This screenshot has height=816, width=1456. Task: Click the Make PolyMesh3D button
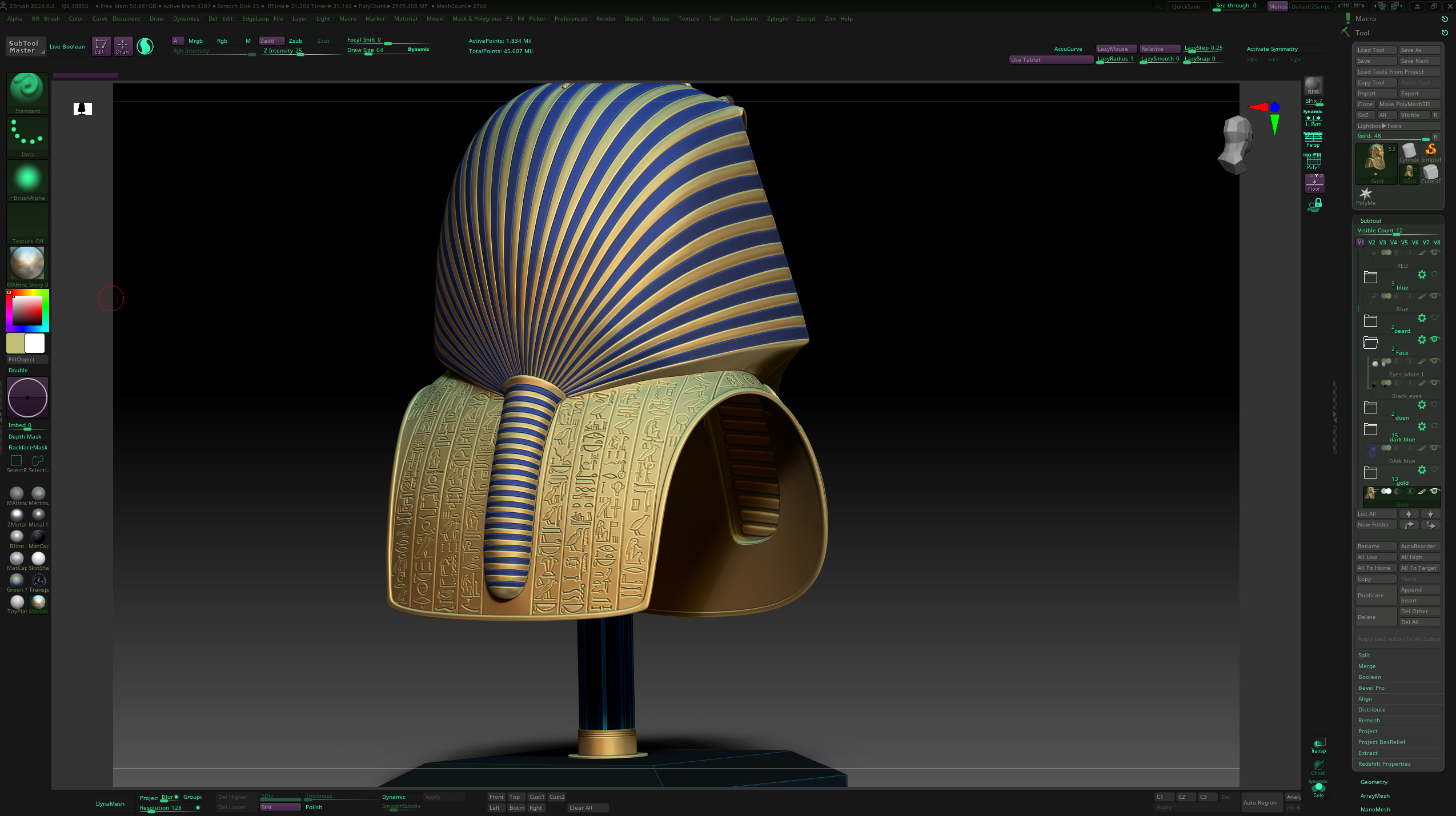point(1409,104)
